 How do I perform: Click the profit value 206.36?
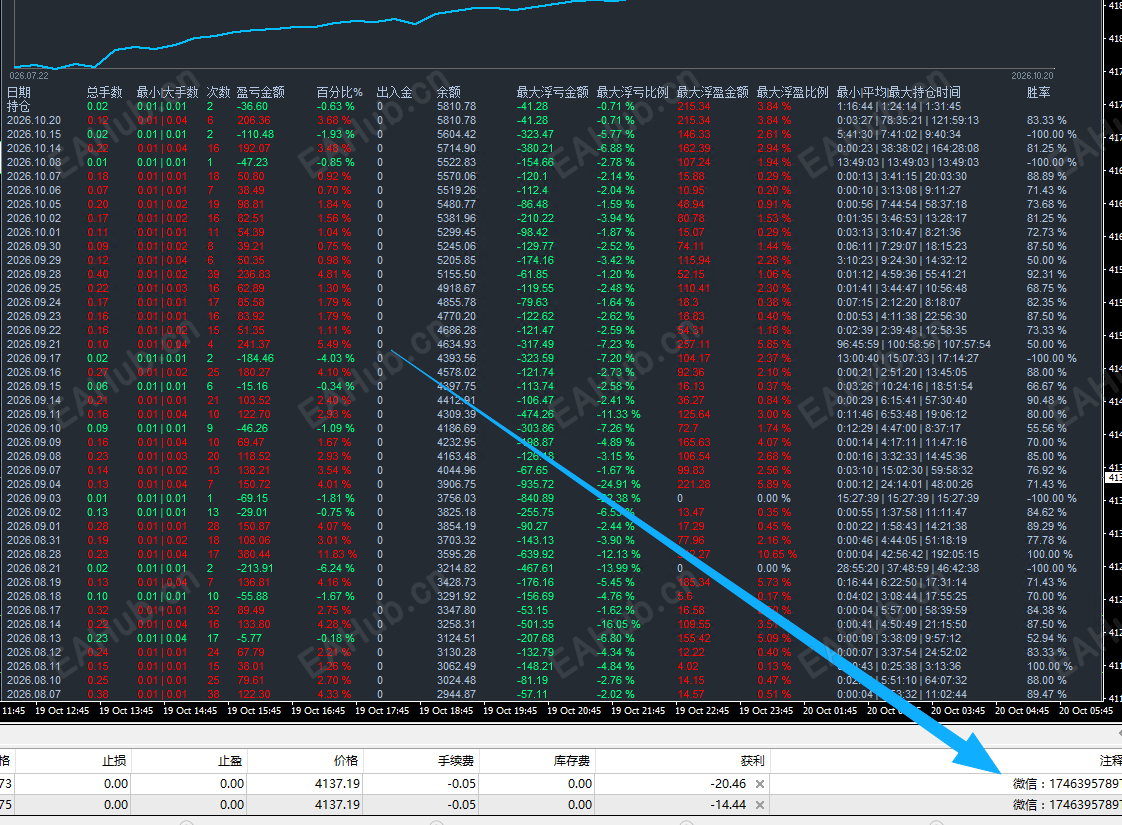pyautogui.click(x=254, y=120)
